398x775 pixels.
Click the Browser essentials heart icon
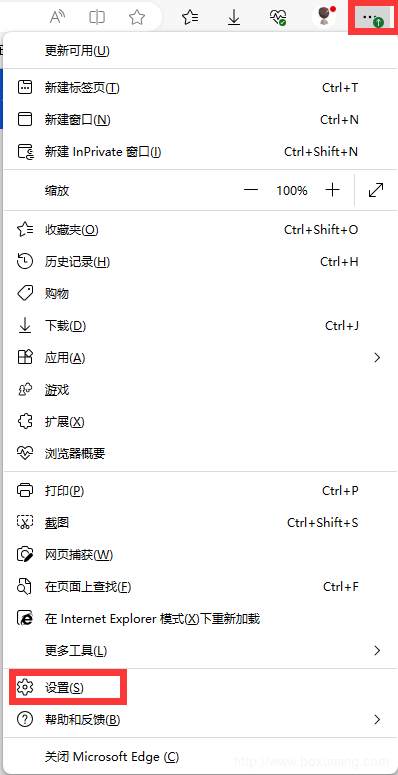278,18
